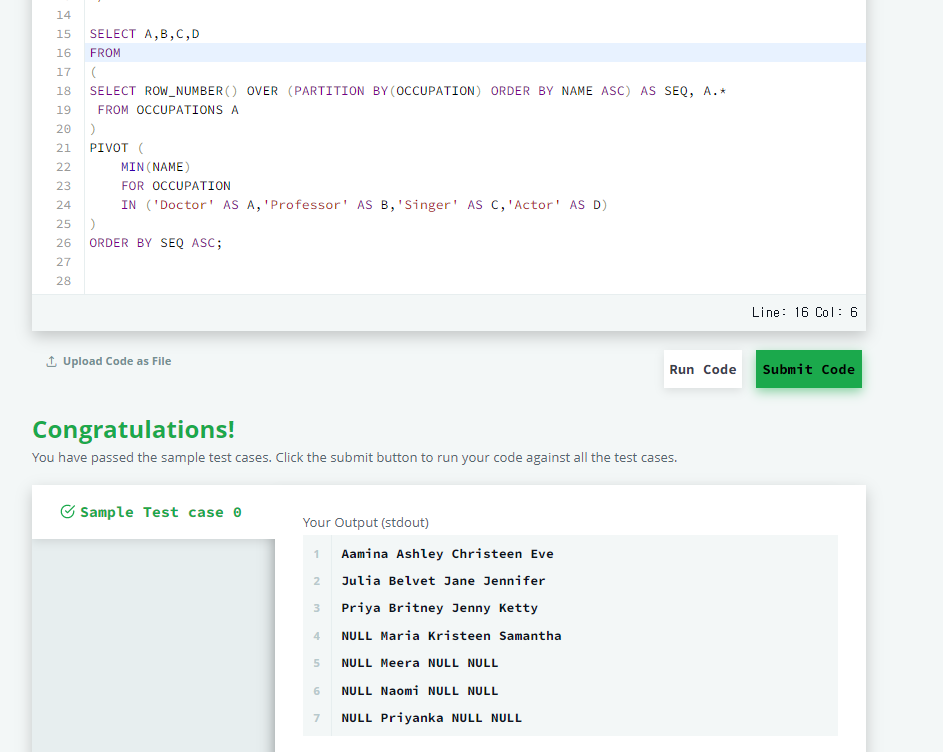Click the highlighted FROM line 16

pyautogui.click(x=475, y=53)
